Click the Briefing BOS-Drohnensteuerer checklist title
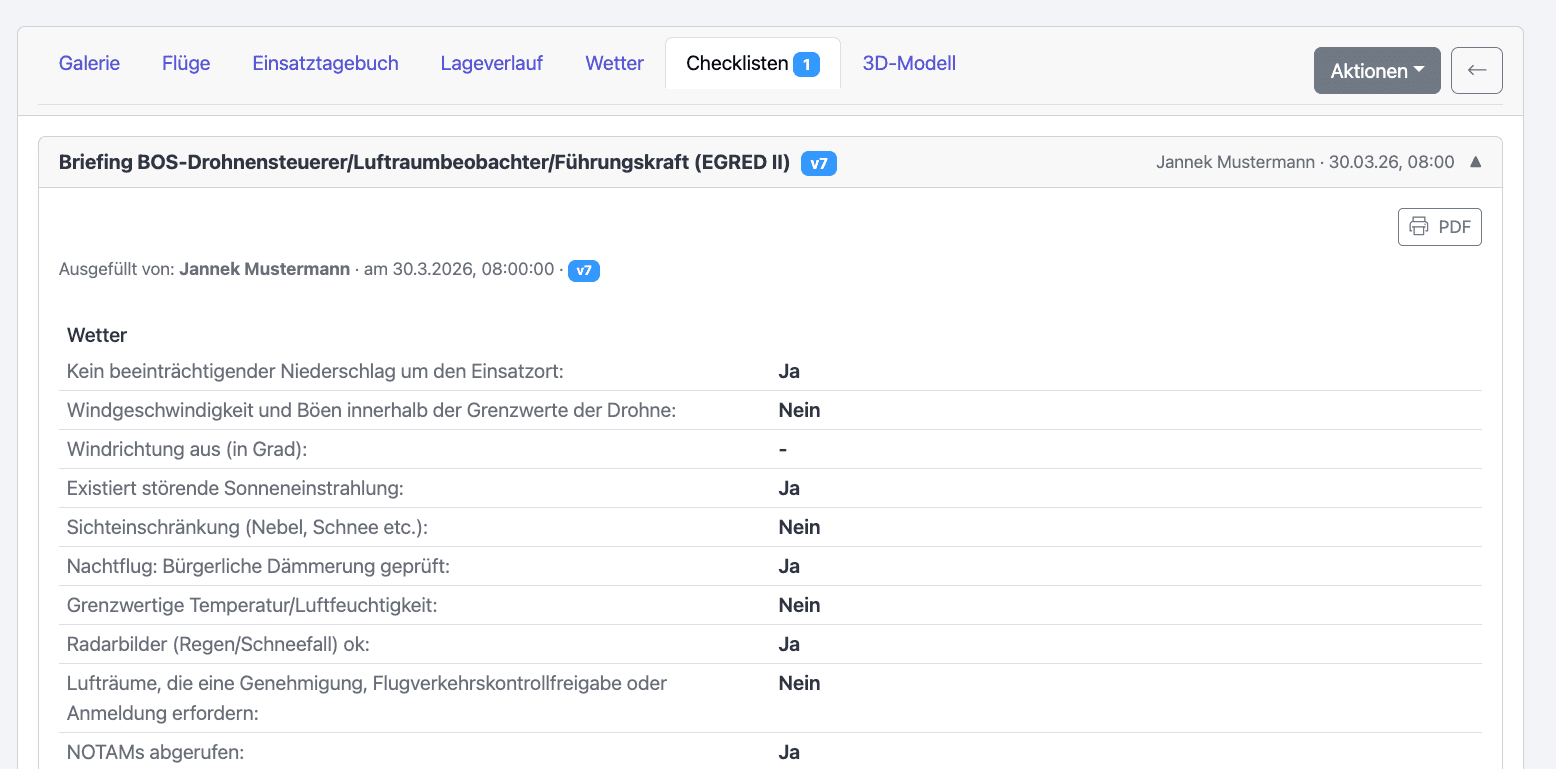The width and height of the screenshot is (1556, 769). [x=425, y=162]
